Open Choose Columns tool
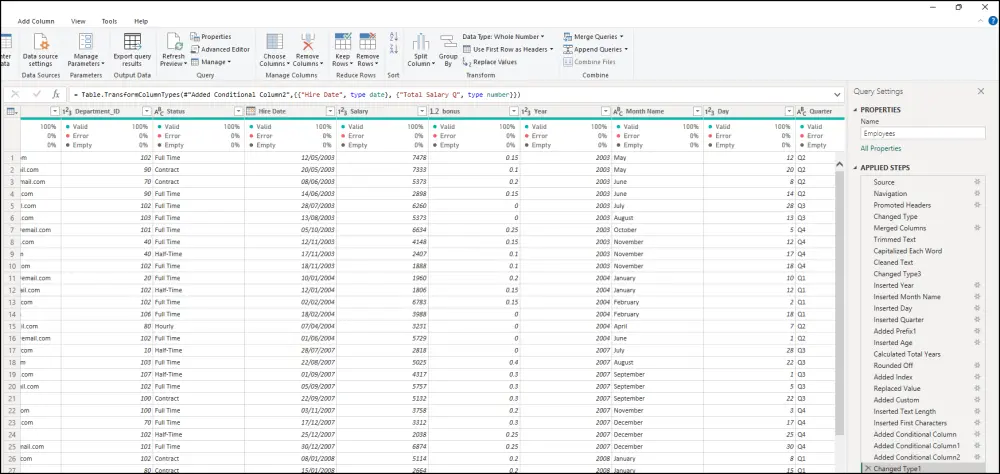 pos(275,51)
